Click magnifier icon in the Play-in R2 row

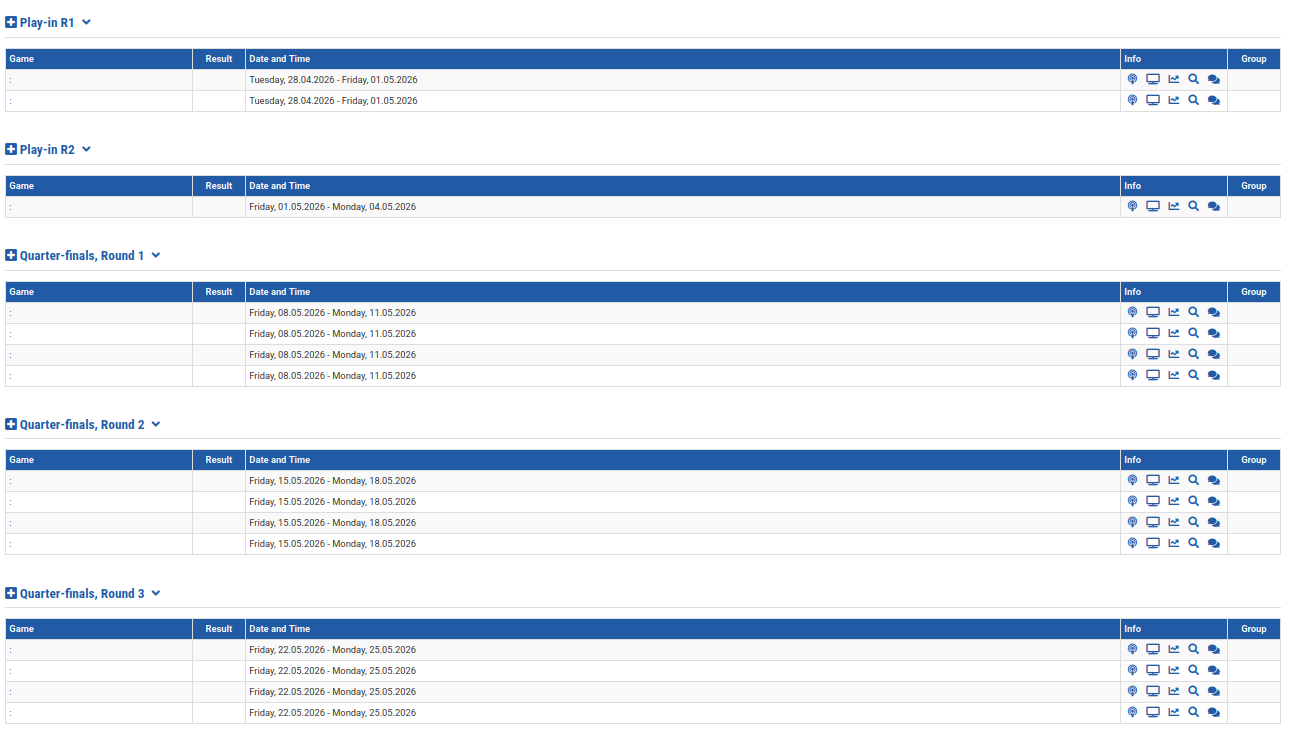click(1193, 207)
